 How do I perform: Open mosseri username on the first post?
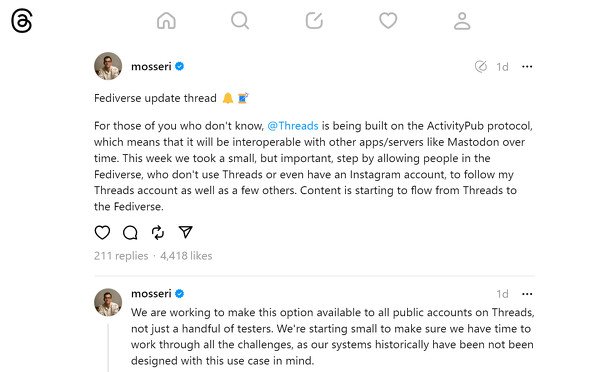(x=151, y=67)
